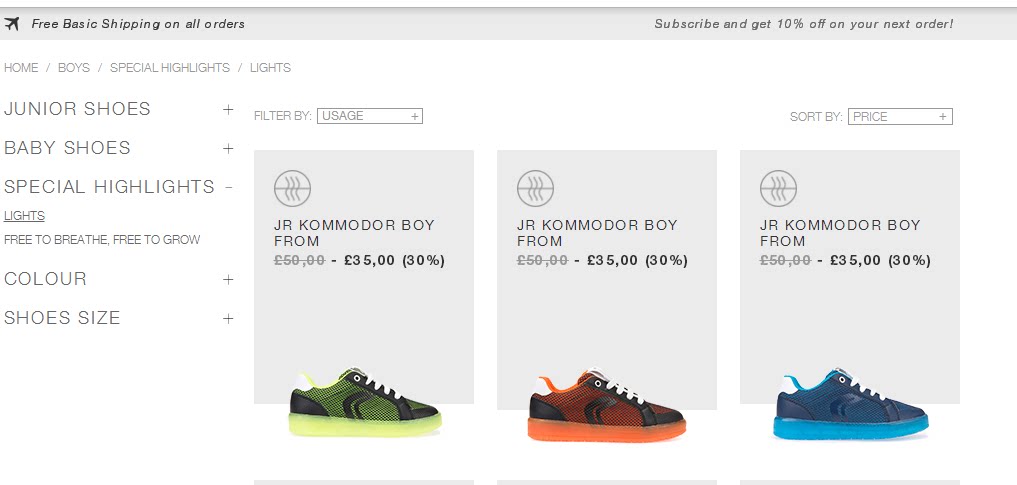Expand the Colour filter
1017x485 pixels.
click(228, 279)
